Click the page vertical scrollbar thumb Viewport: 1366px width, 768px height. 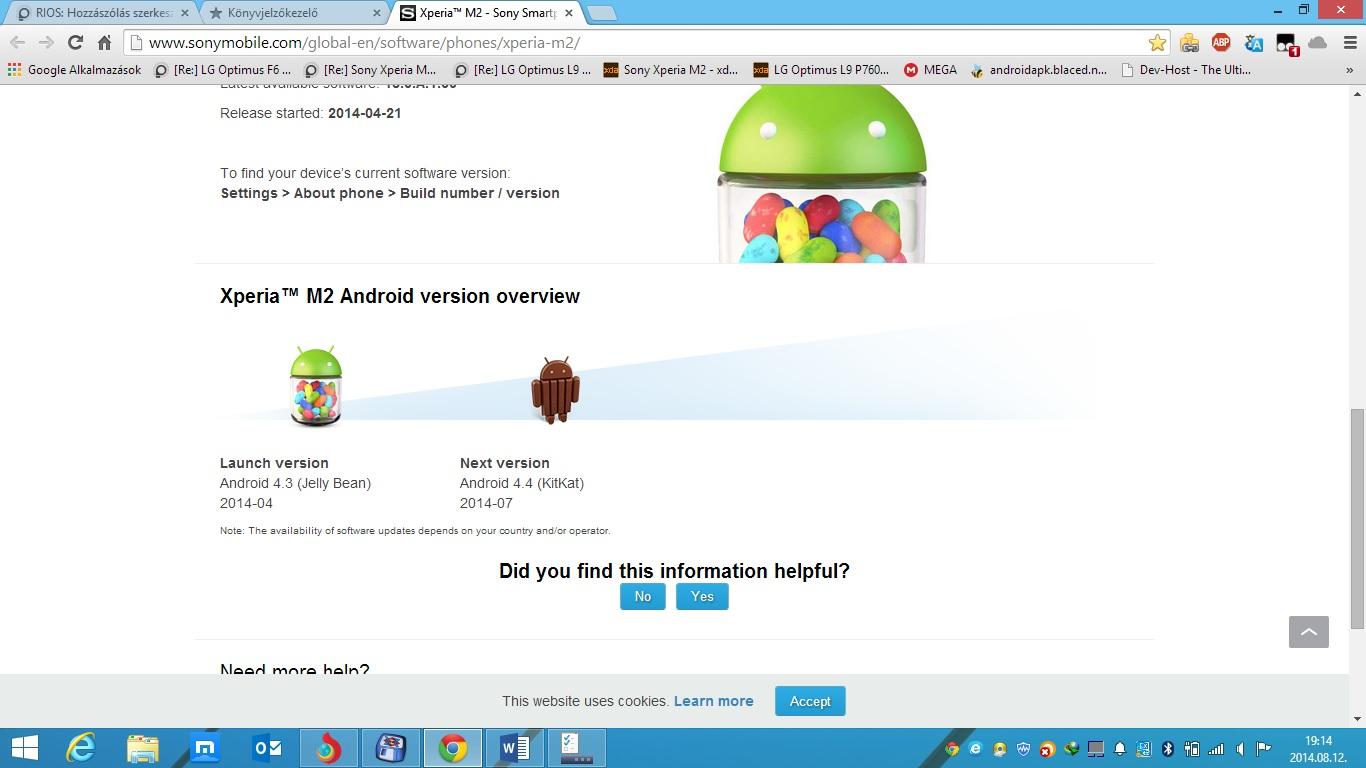tap(1357, 518)
